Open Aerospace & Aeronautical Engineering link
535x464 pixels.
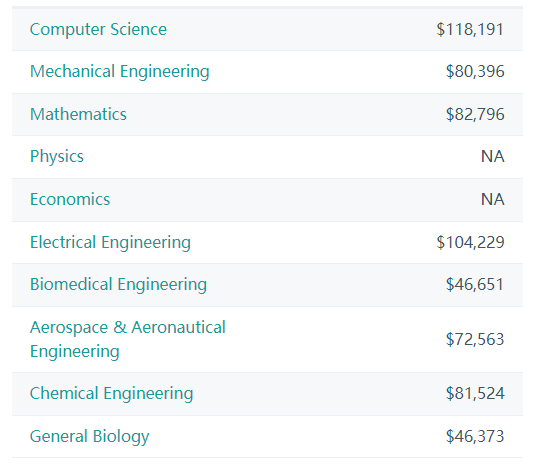128,339
